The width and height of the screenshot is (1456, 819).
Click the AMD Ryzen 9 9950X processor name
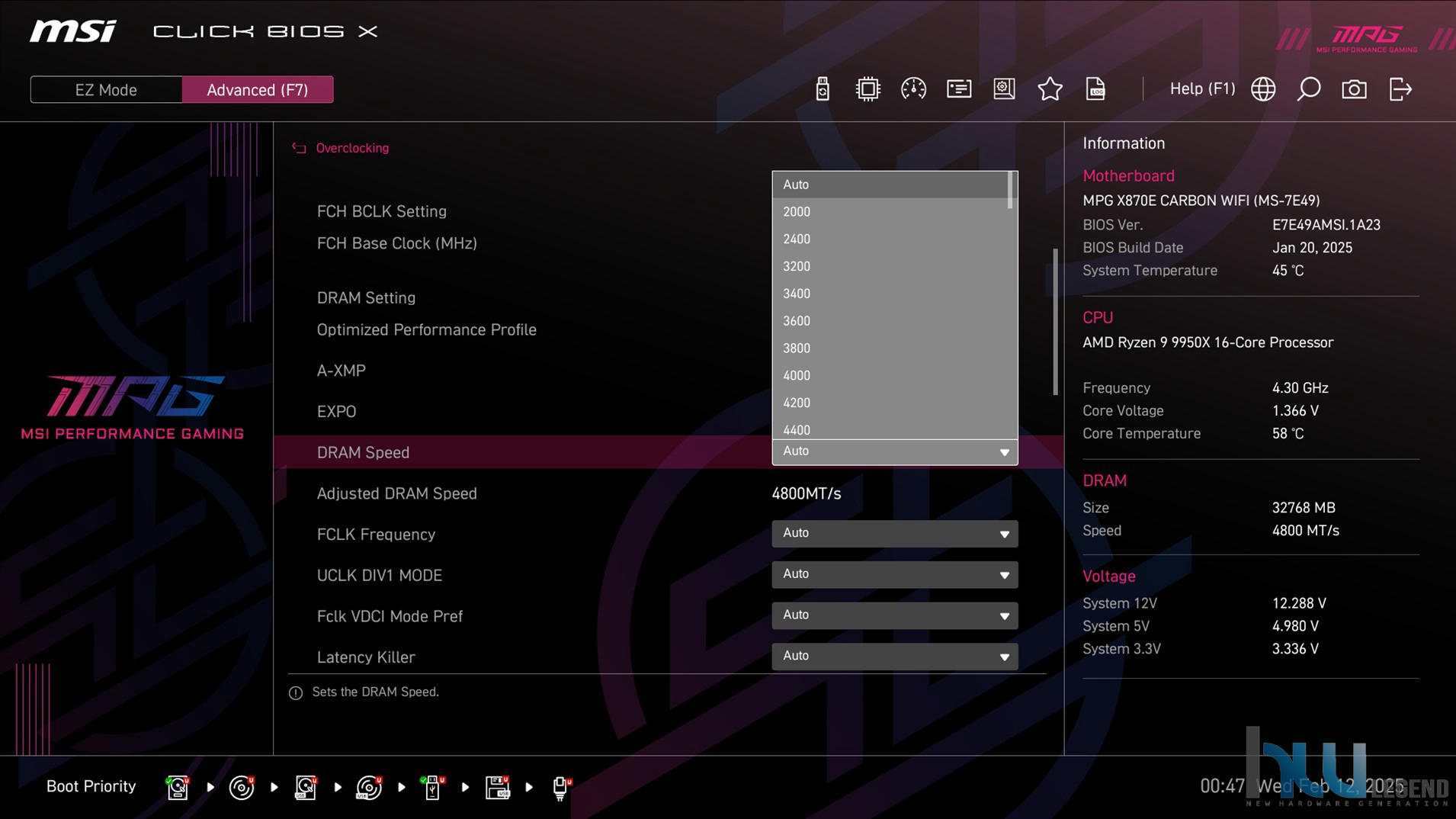point(1208,342)
